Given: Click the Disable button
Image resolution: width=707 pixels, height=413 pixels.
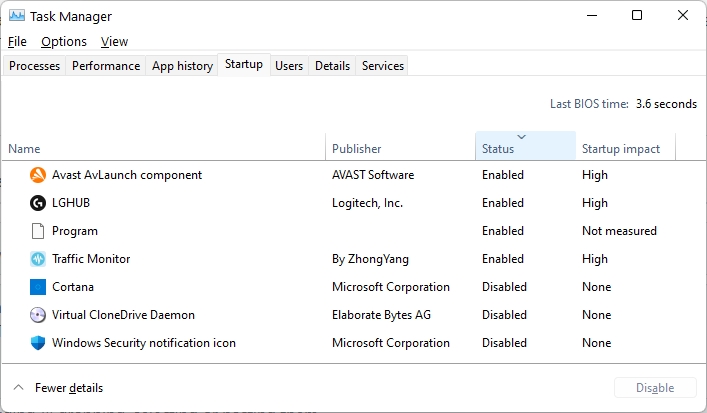Looking at the screenshot, I should 655,388.
